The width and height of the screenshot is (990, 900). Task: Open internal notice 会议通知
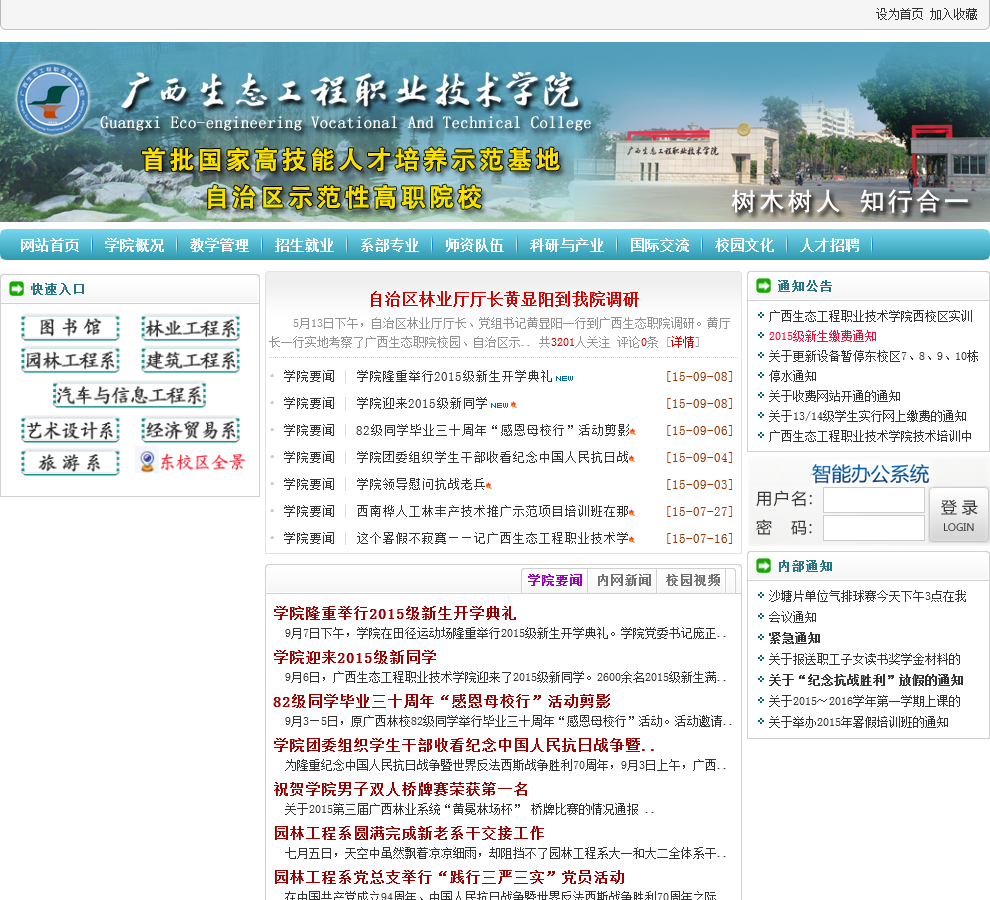click(x=792, y=617)
